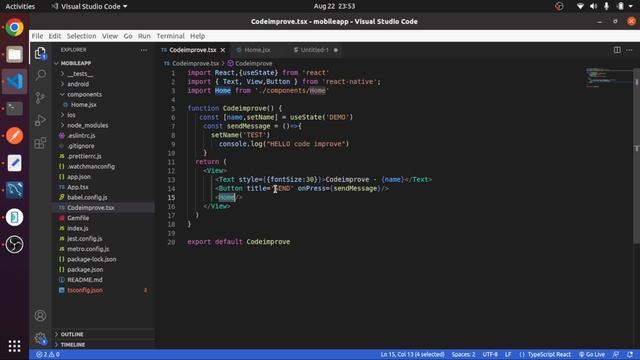Open OBS Studio from the dock
This screenshot has width=640, height=360.
(14, 244)
